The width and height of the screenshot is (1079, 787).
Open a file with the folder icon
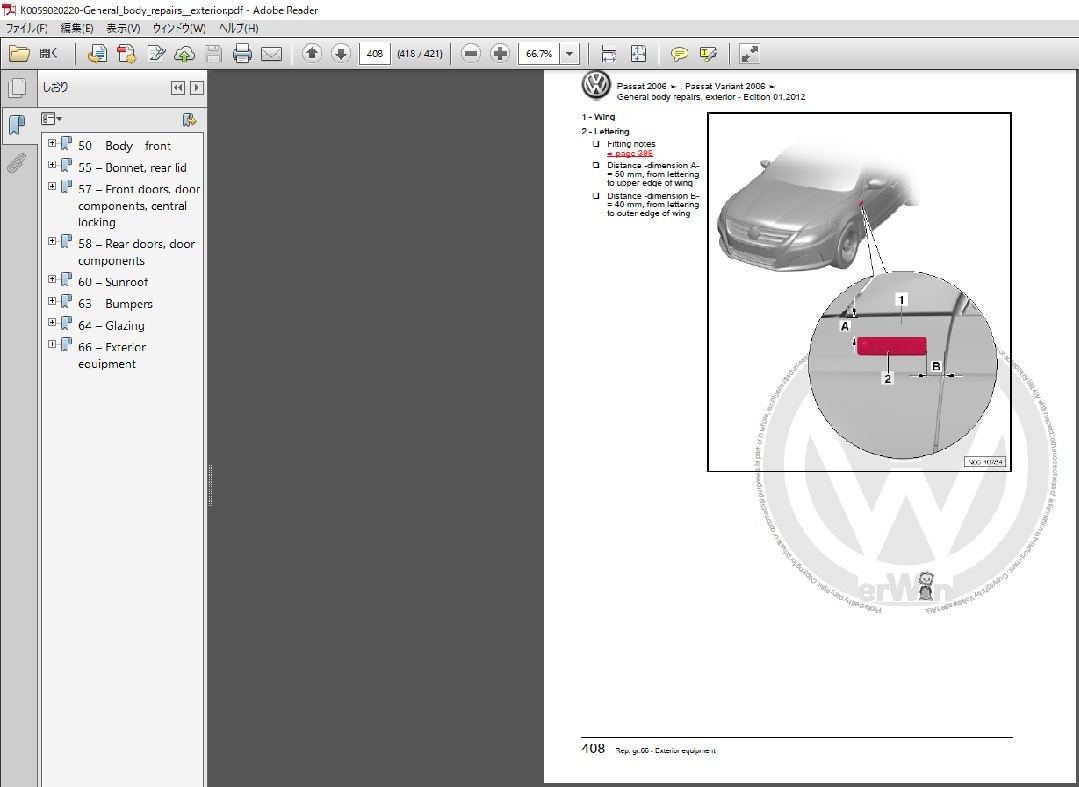click(x=19, y=54)
